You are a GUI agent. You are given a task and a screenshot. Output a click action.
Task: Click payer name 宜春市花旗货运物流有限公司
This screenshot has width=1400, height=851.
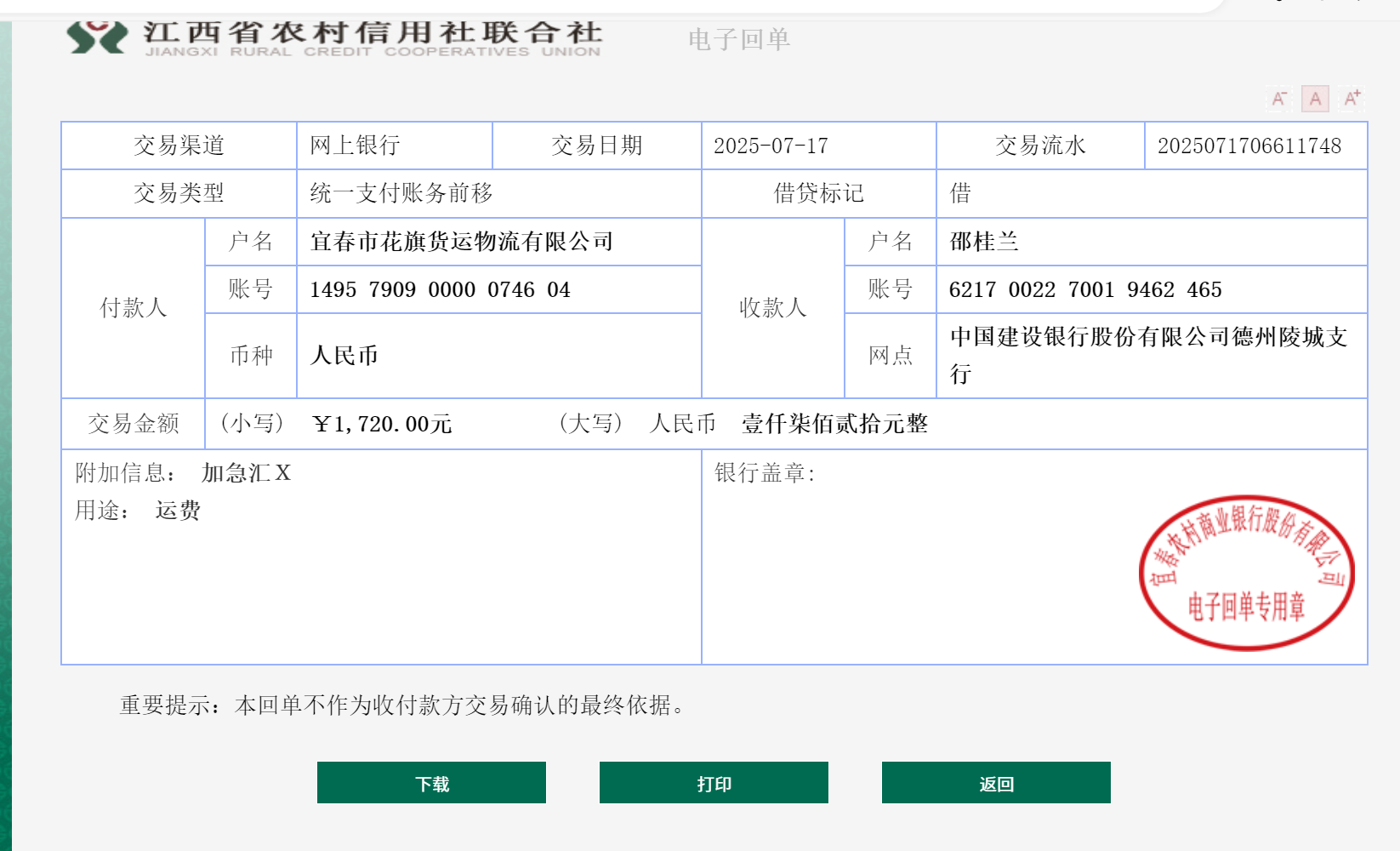click(462, 242)
